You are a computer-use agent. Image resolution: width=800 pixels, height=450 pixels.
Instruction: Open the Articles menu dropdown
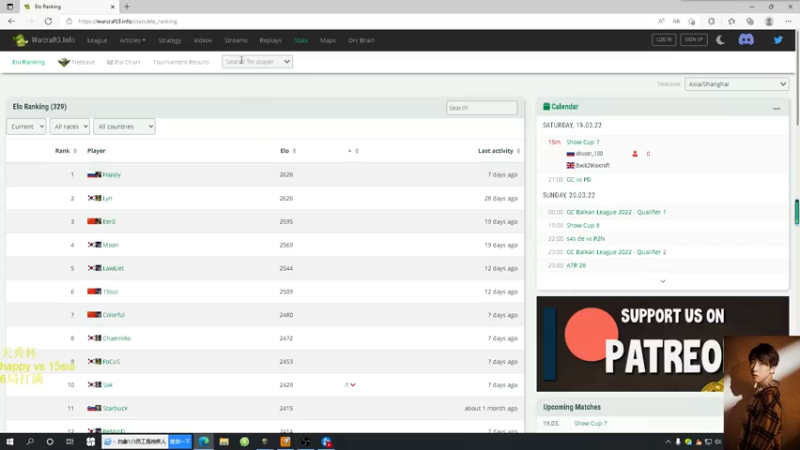[132, 40]
